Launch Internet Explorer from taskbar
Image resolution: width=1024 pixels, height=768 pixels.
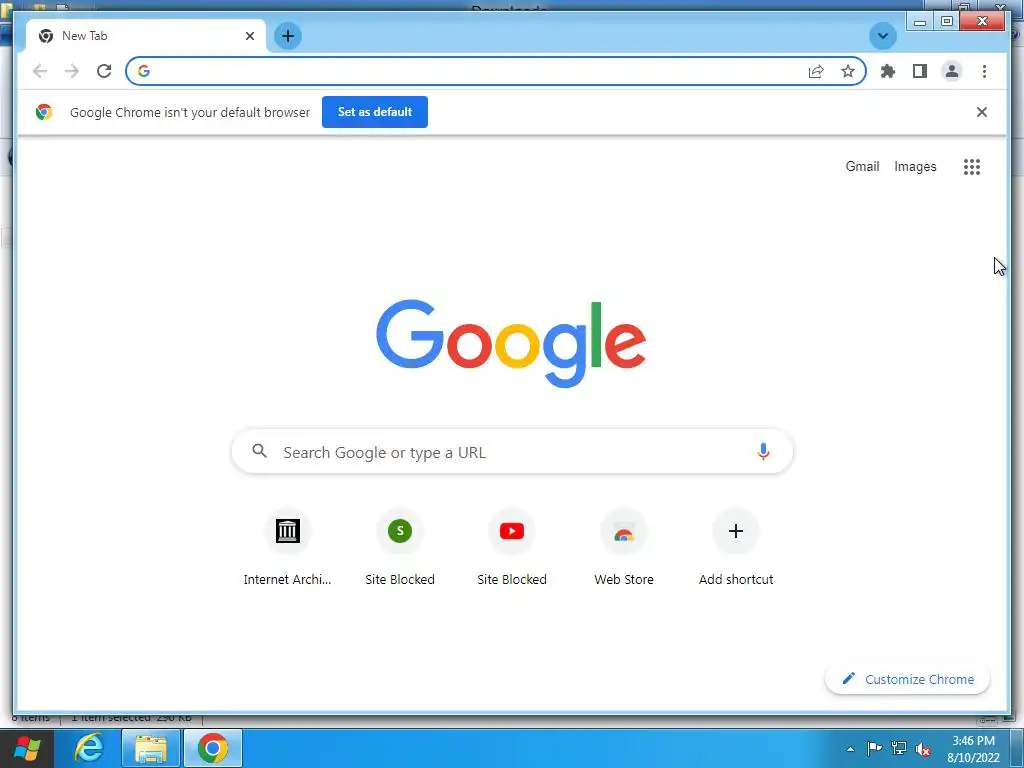point(89,748)
